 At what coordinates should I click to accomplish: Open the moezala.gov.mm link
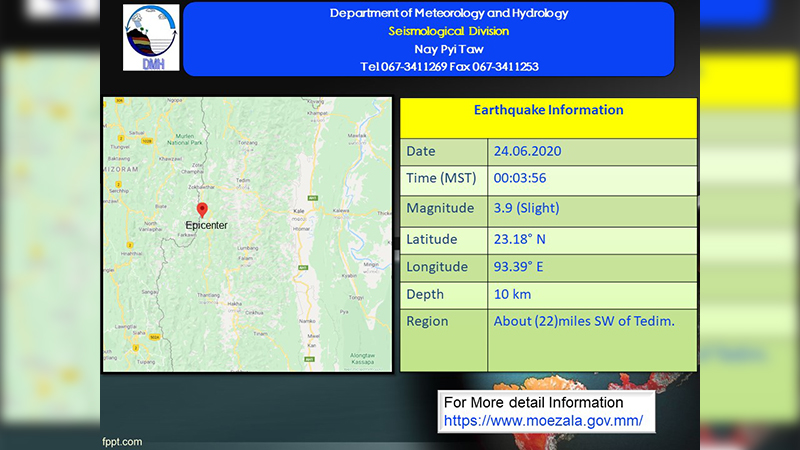(543, 421)
